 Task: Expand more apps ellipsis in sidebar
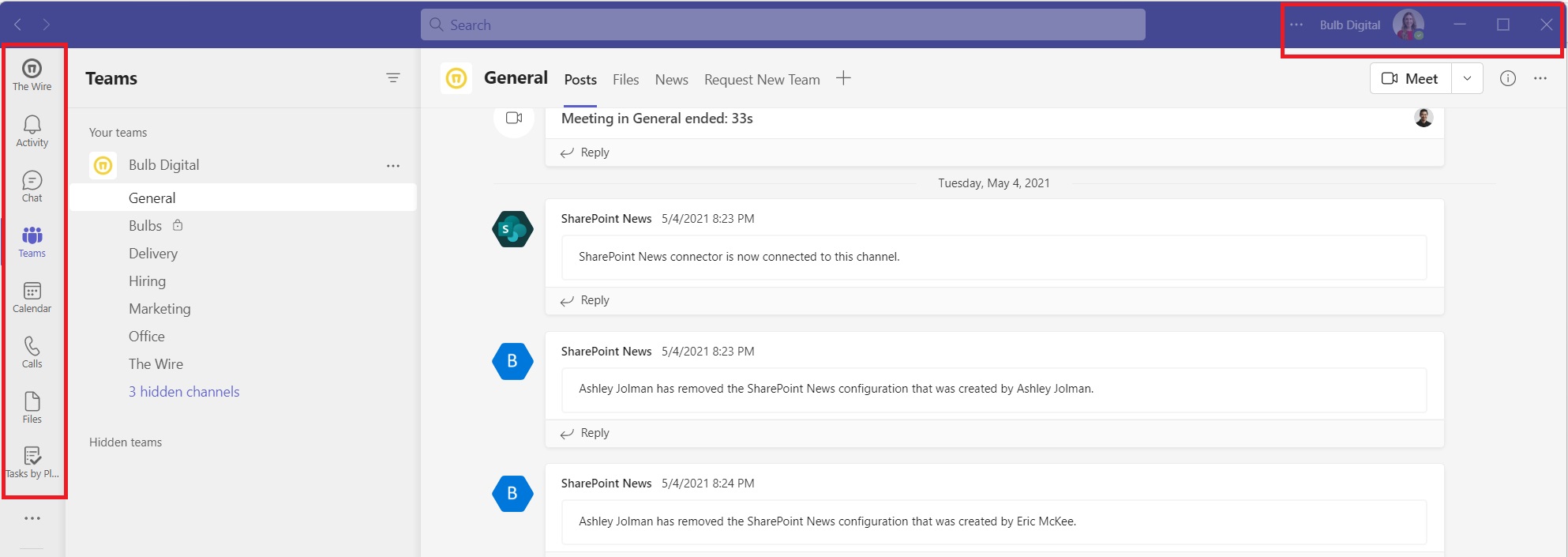pyautogui.click(x=32, y=518)
